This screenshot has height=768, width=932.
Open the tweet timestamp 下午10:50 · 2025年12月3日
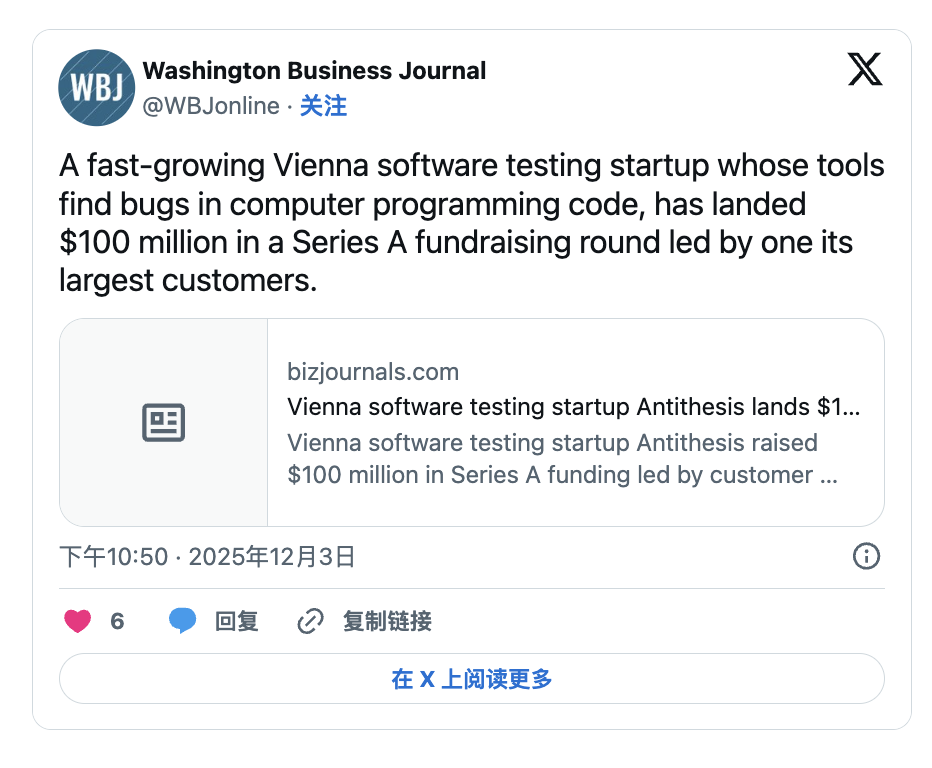[207, 557]
